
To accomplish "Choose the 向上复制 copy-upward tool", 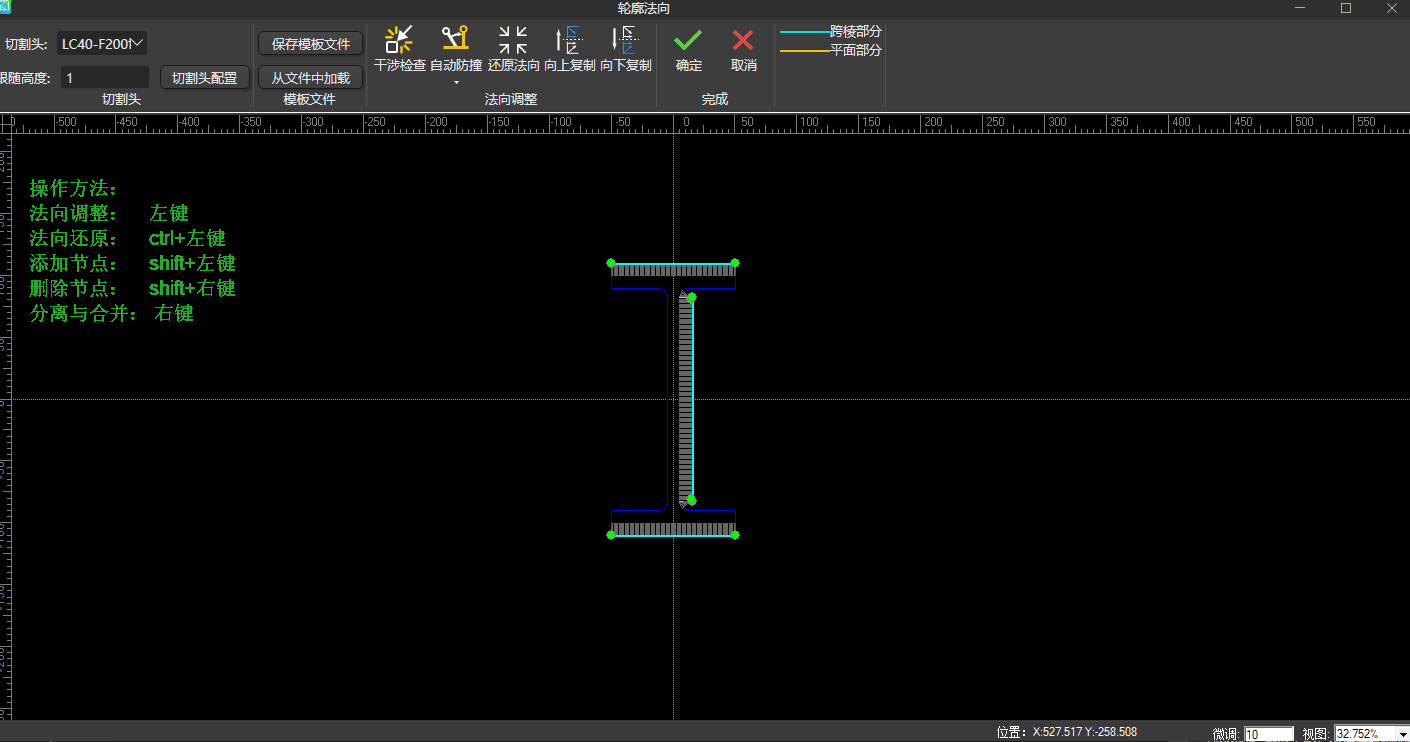I will click(570, 49).
